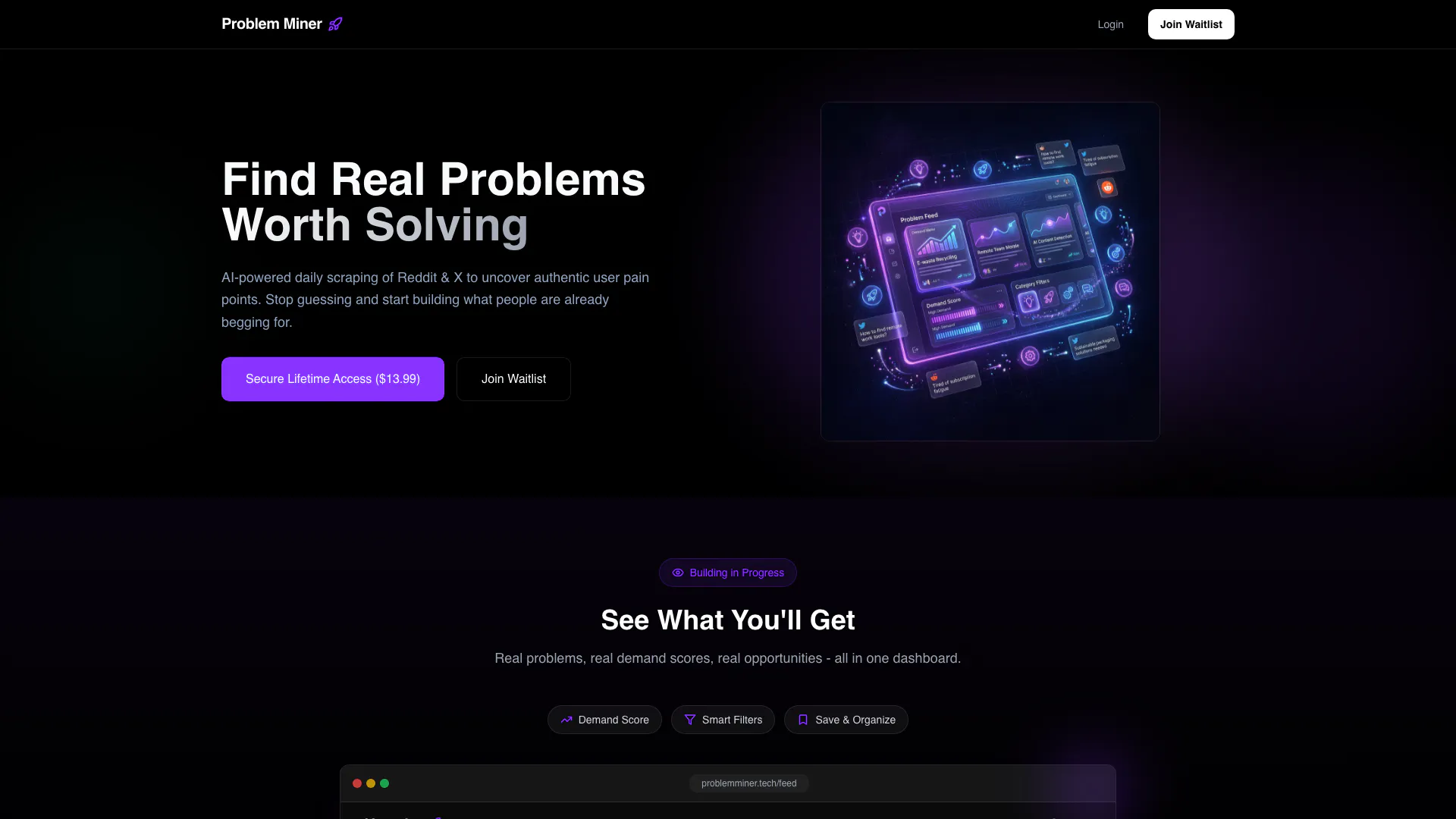Click the bookmark icon in Save & Organize
The height and width of the screenshot is (819, 1456).
tap(803, 720)
